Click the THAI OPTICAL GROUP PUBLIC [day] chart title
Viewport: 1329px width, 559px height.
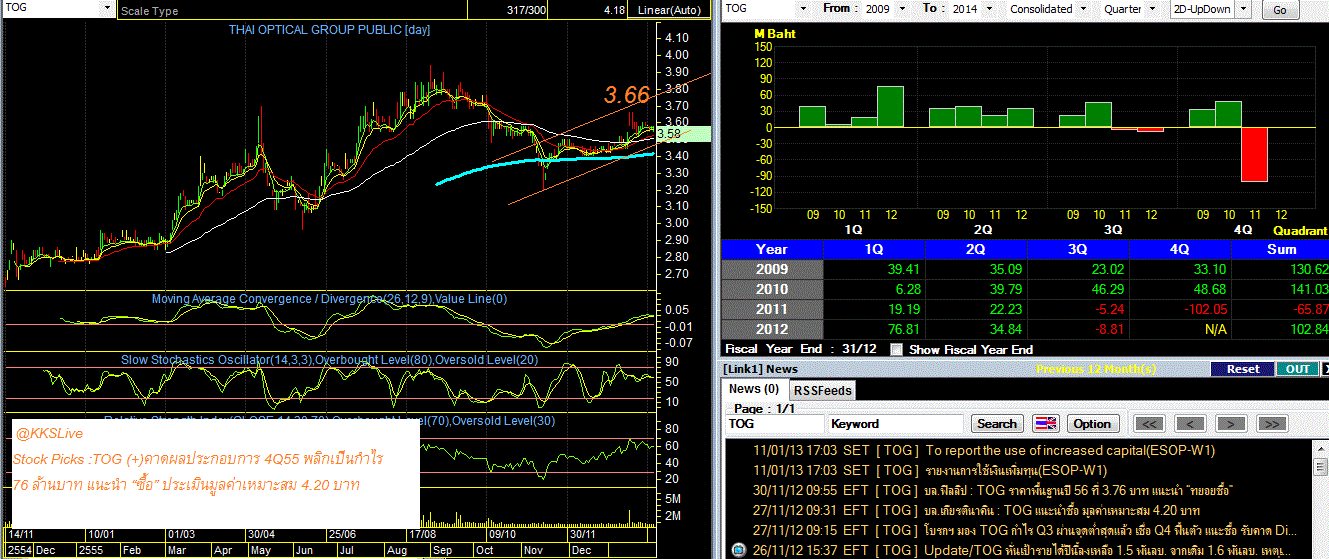[x=329, y=30]
